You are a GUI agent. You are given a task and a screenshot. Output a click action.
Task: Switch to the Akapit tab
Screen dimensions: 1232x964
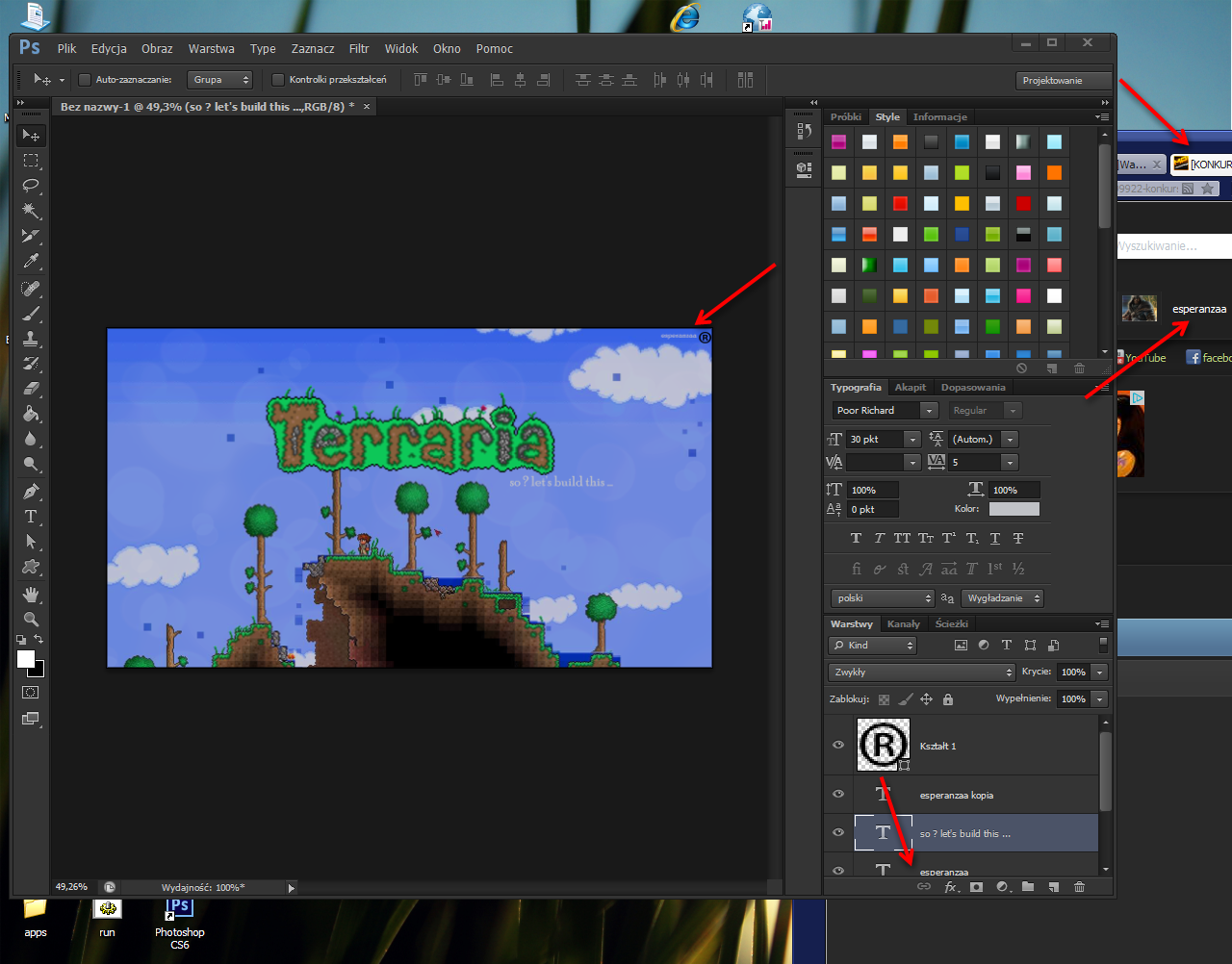pos(911,388)
